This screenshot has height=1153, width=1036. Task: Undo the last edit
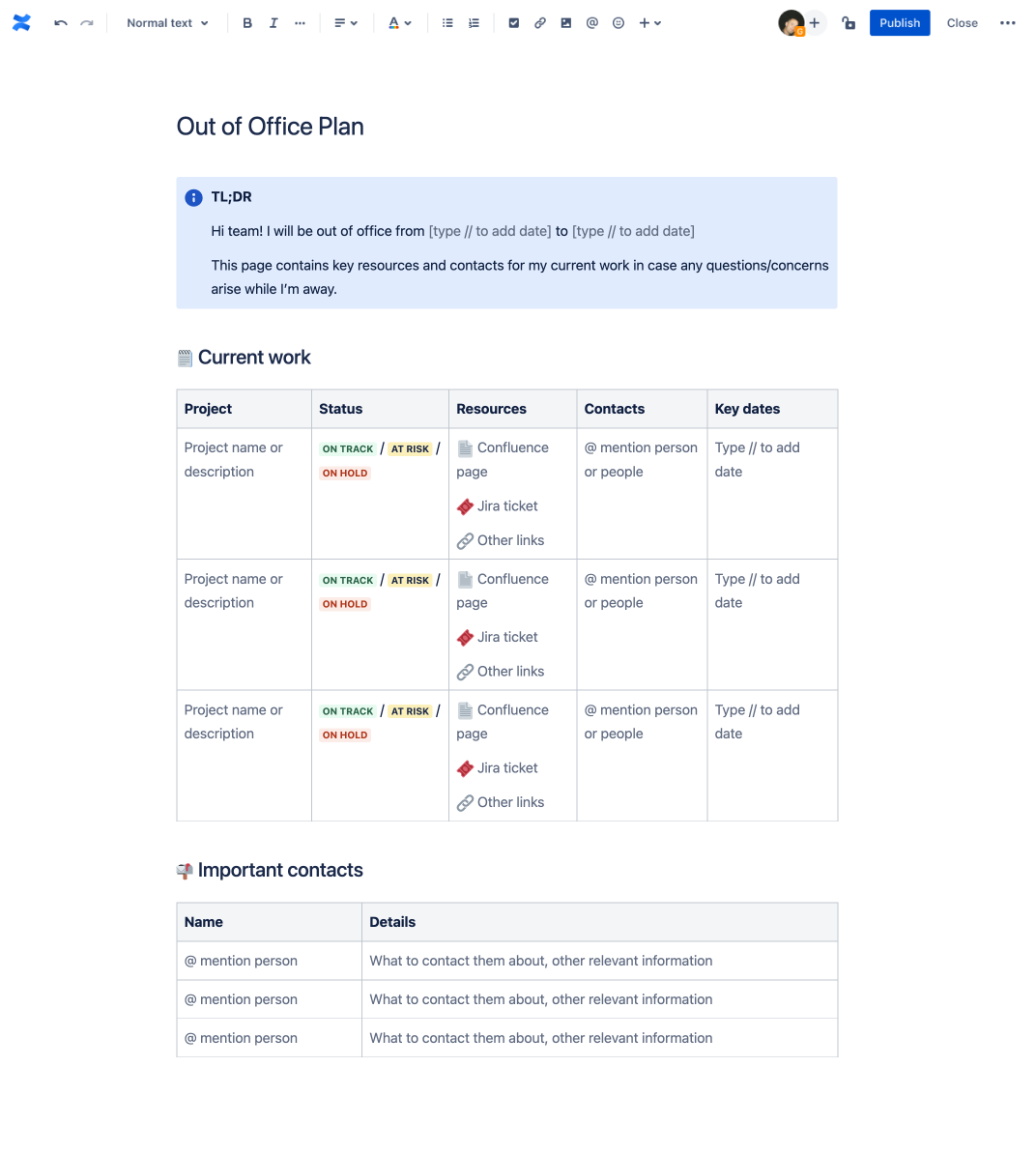coord(60,22)
